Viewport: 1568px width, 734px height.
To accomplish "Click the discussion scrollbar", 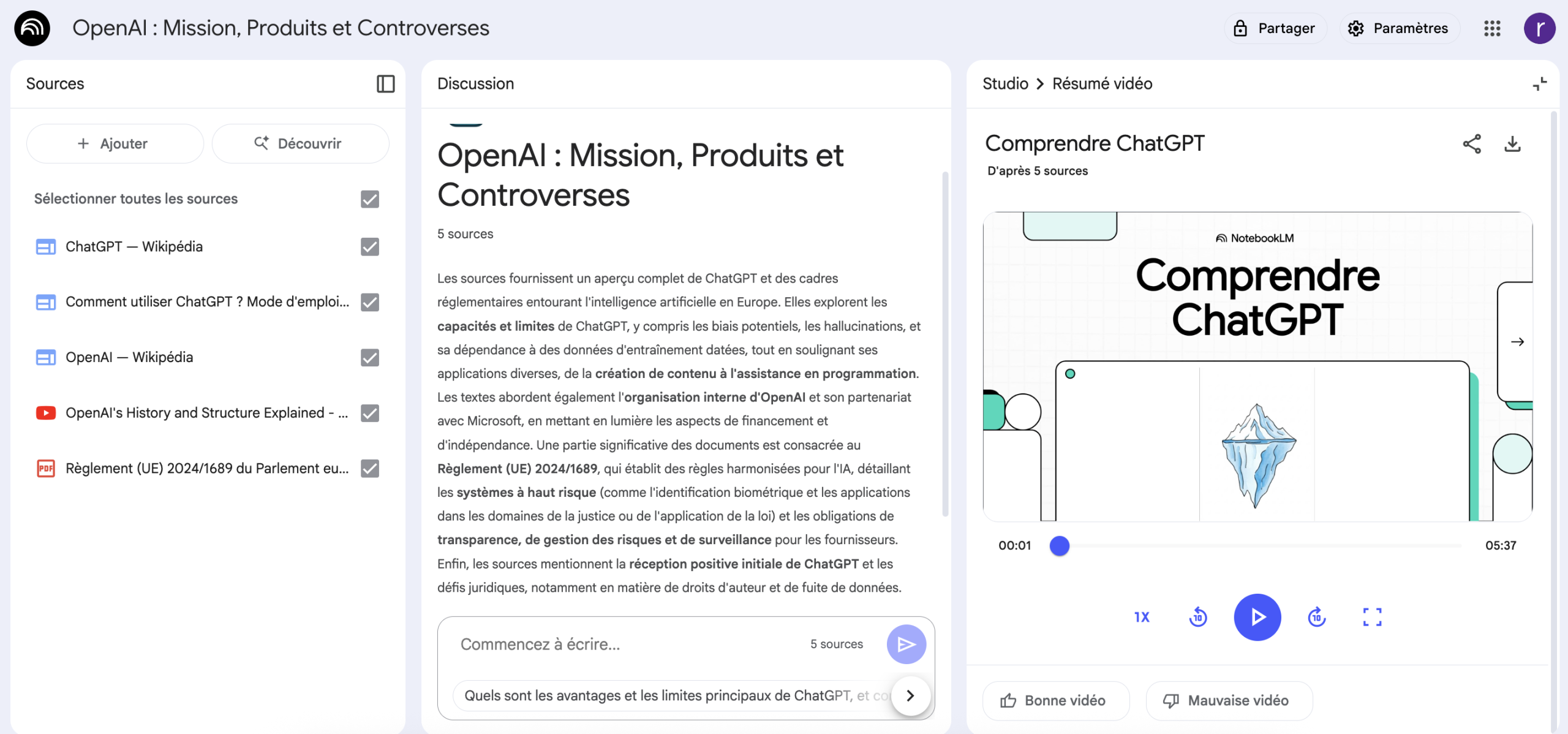I will 945,343.
